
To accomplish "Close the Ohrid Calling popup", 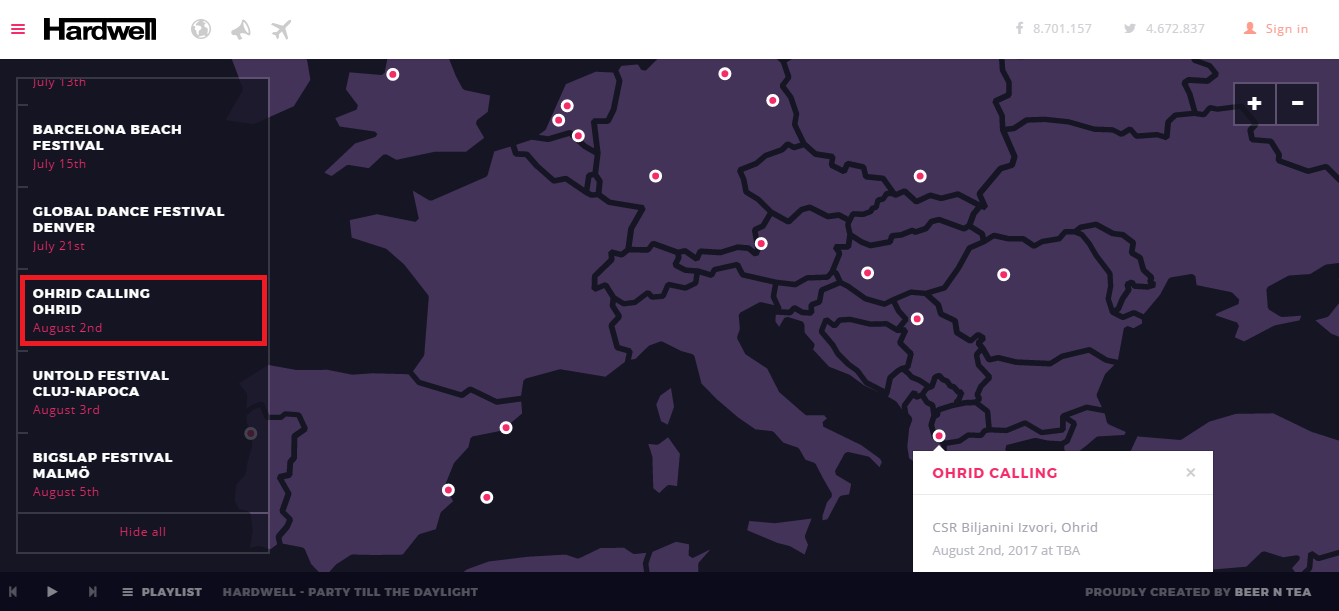I will (1190, 473).
